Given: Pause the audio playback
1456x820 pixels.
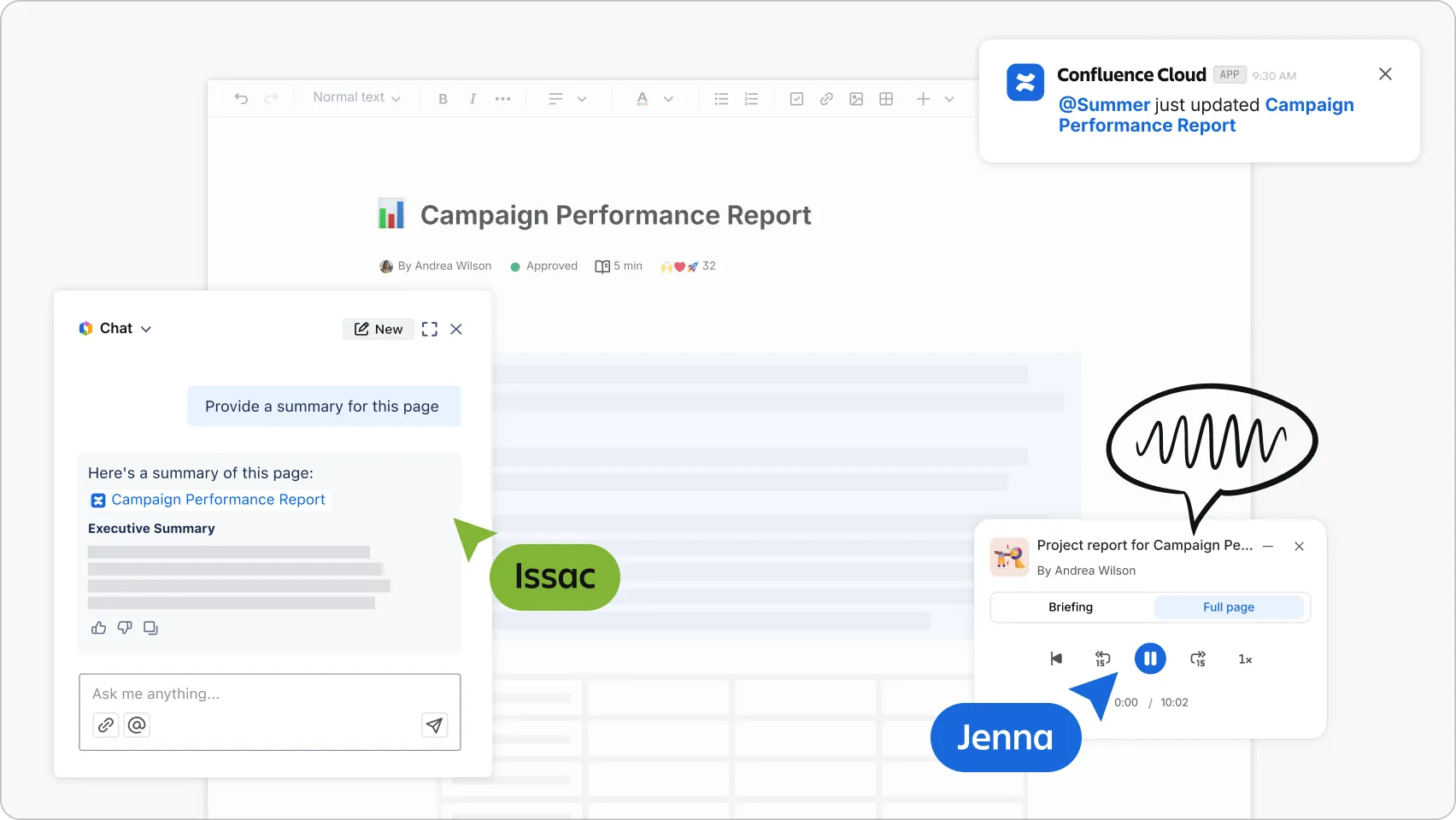Looking at the screenshot, I should (1150, 659).
